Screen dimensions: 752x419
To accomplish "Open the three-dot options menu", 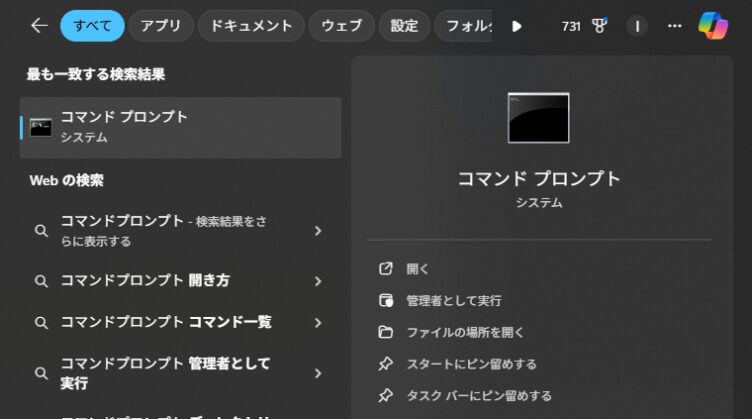I will pos(675,26).
